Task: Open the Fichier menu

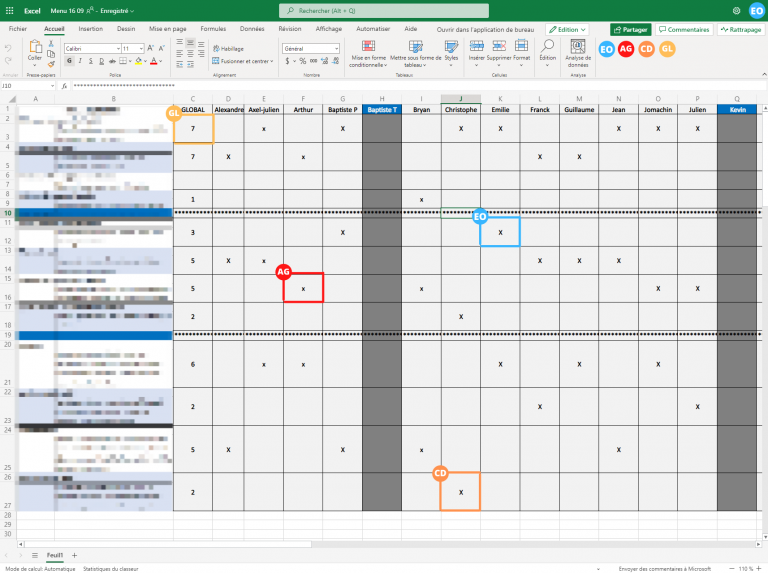Action: pos(18,29)
